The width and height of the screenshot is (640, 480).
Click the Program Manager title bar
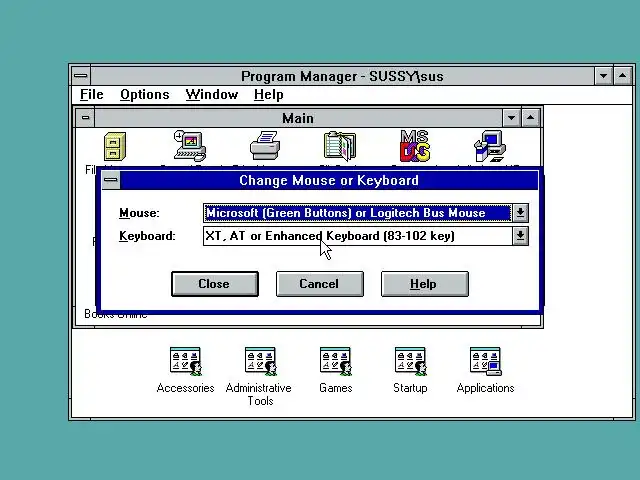(x=342, y=76)
